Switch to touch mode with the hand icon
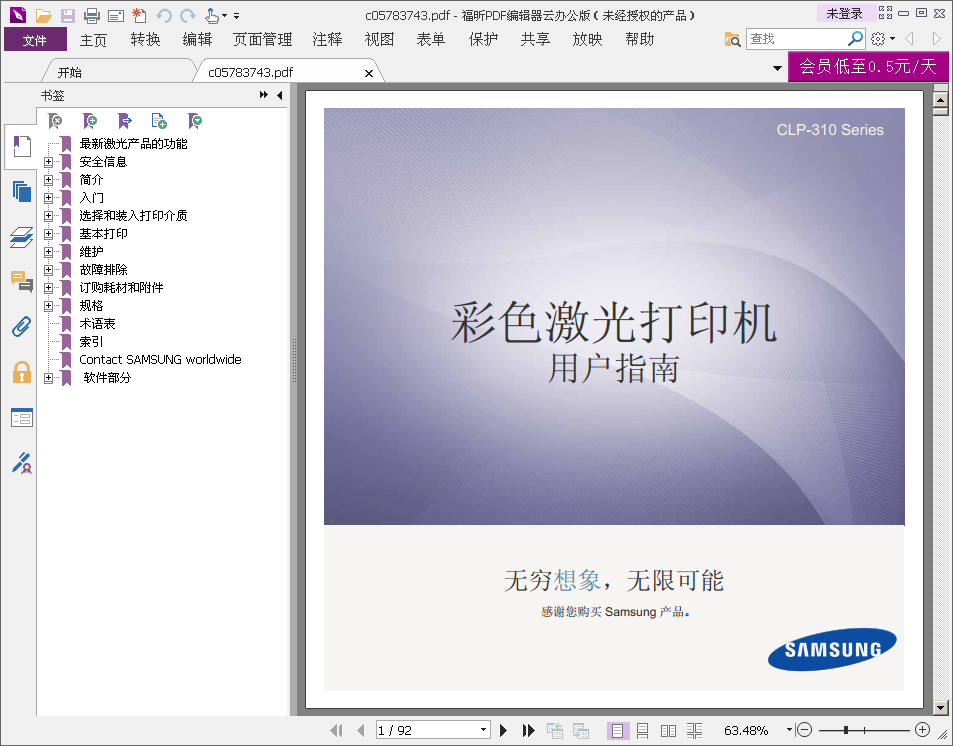The image size is (953, 746). (212, 15)
